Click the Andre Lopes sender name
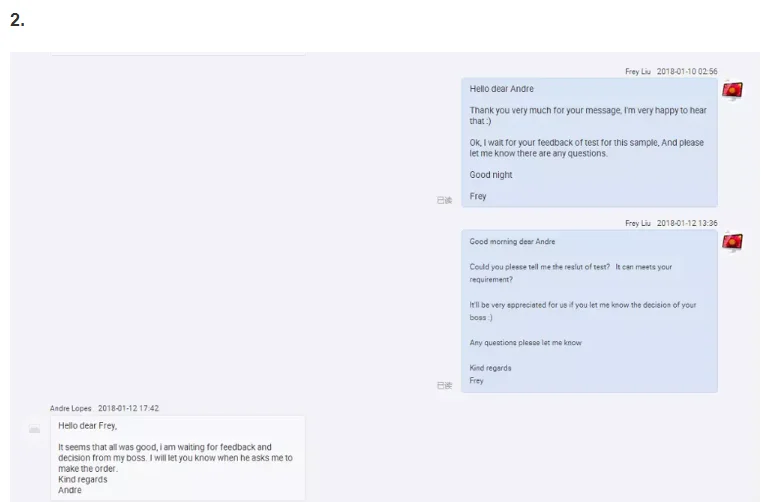761x502 pixels. point(71,408)
